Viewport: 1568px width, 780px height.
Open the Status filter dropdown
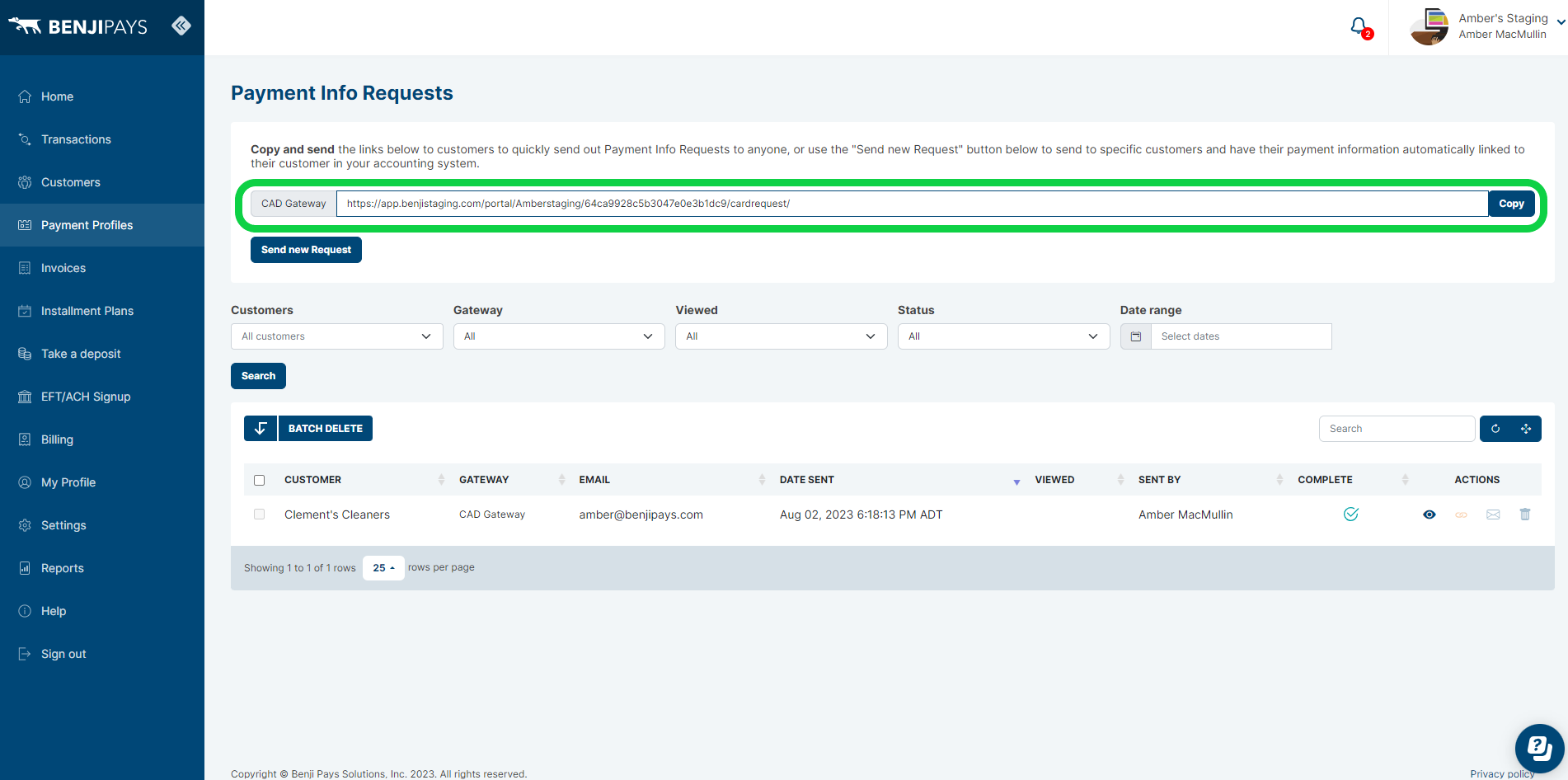pos(1003,336)
